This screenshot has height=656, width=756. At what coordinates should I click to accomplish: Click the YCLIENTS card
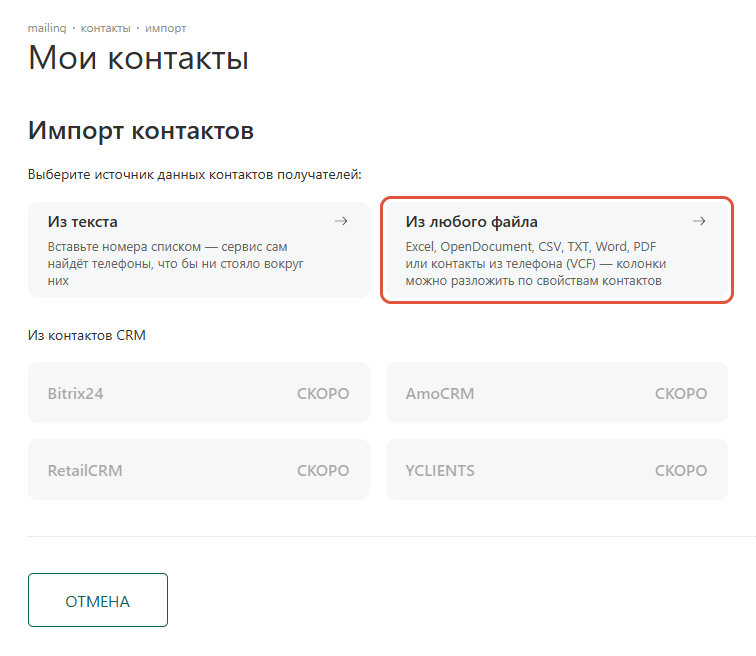coord(556,469)
